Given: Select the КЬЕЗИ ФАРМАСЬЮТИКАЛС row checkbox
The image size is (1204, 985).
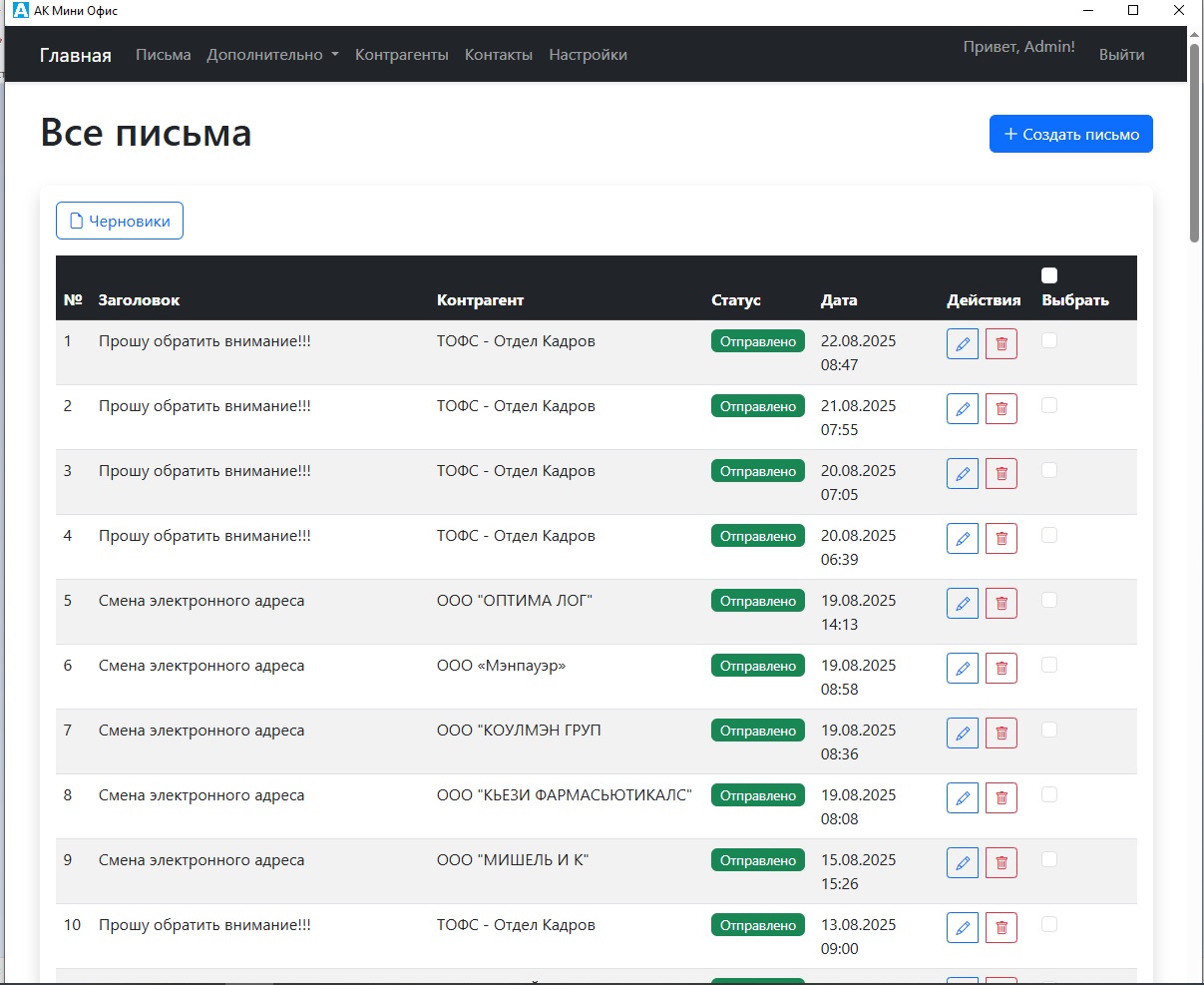Looking at the screenshot, I should click(x=1049, y=794).
